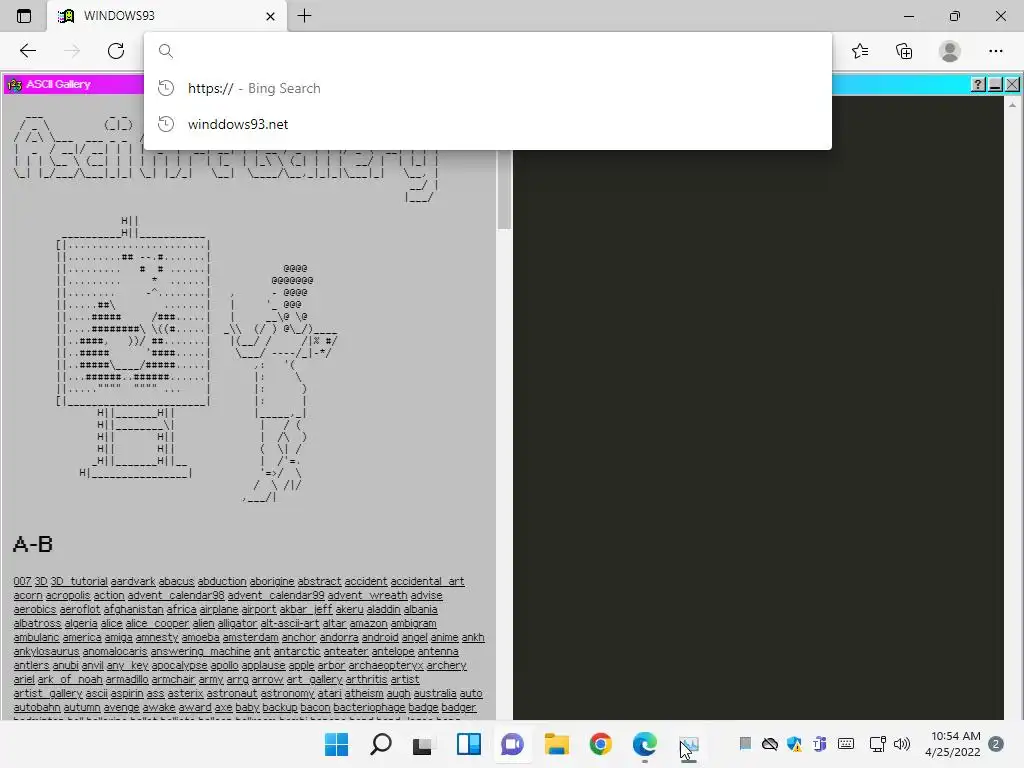Open the 'android' link
This screenshot has height=768, width=1024.
click(379, 637)
